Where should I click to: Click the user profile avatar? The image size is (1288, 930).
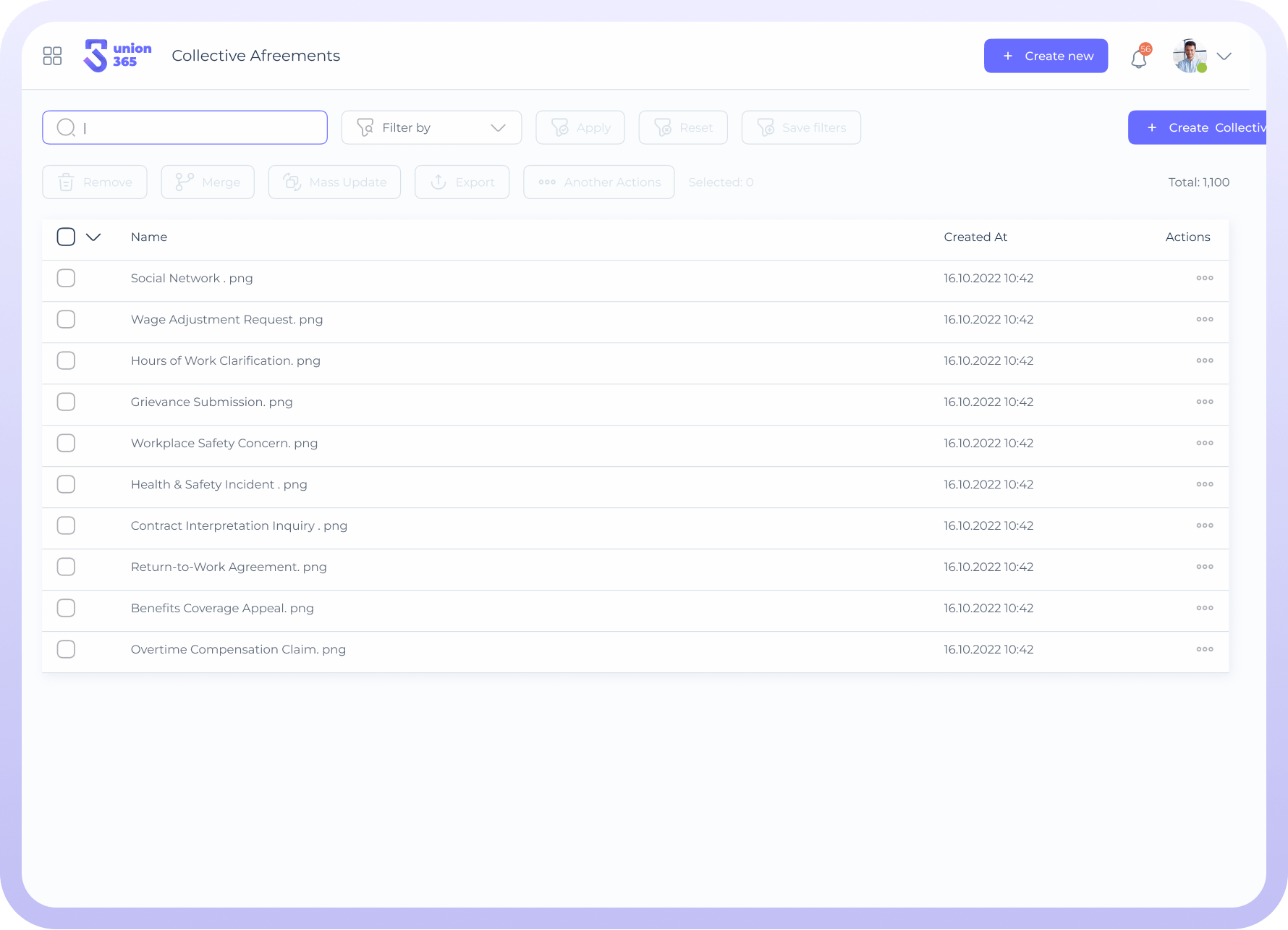pyautogui.click(x=1190, y=56)
